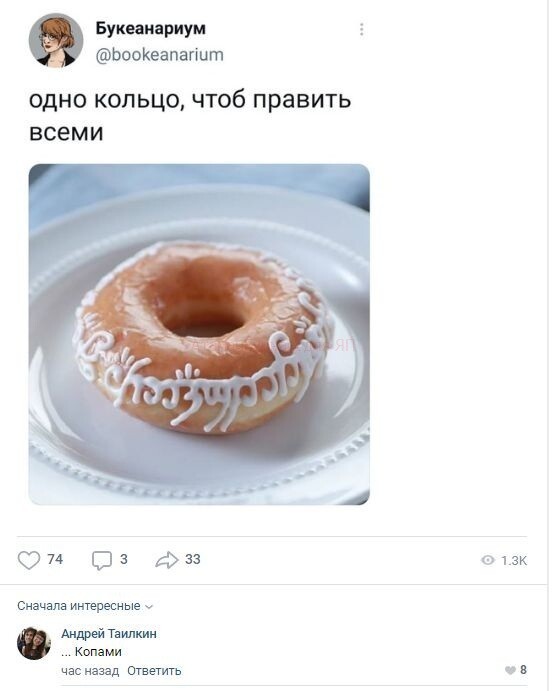553x691 pixels.
Task: Click the 33 shares count
Action: pyautogui.click(x=193, y=559)
